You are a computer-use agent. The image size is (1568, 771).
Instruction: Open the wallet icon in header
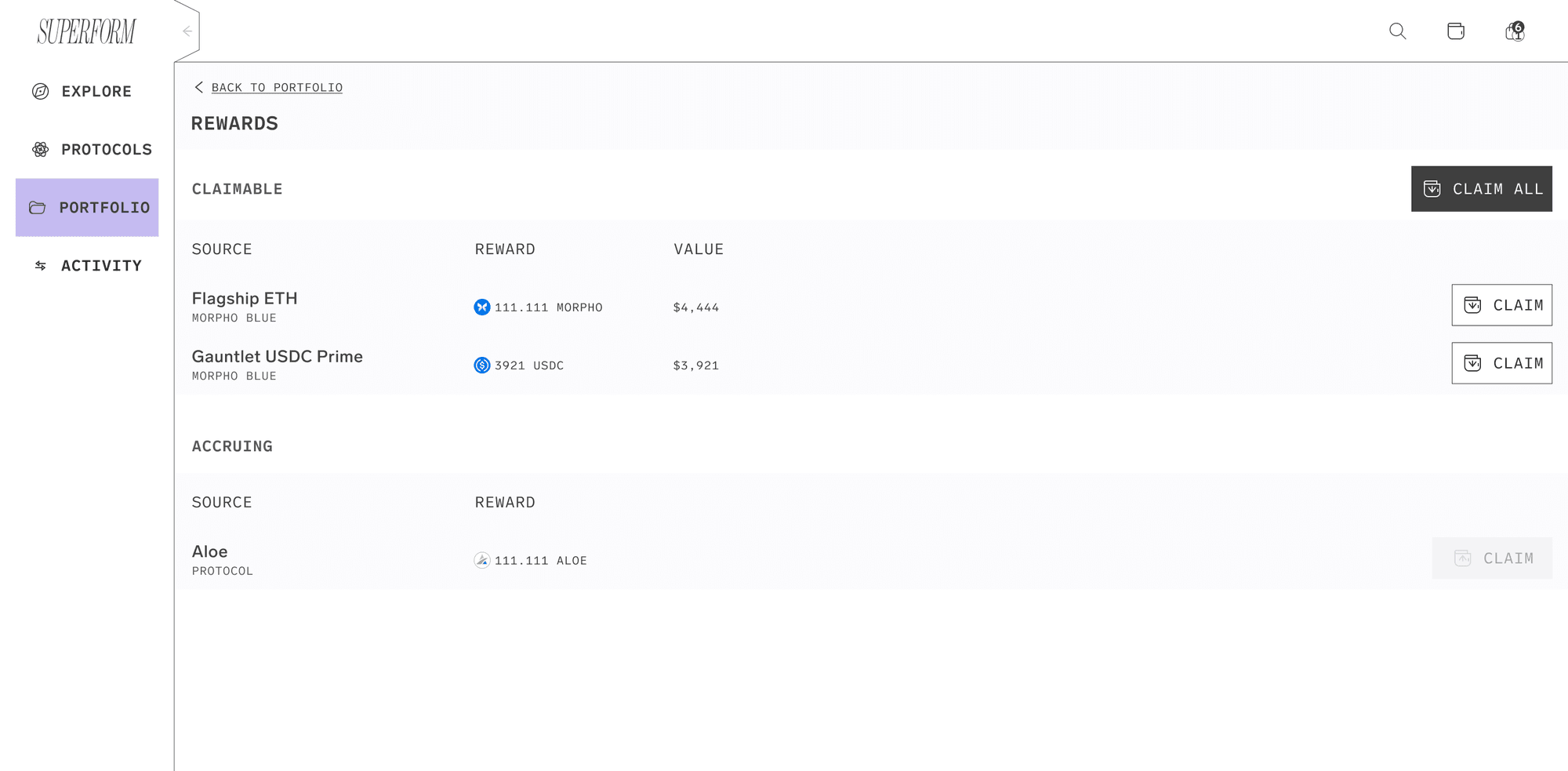tap(1456, 31)
